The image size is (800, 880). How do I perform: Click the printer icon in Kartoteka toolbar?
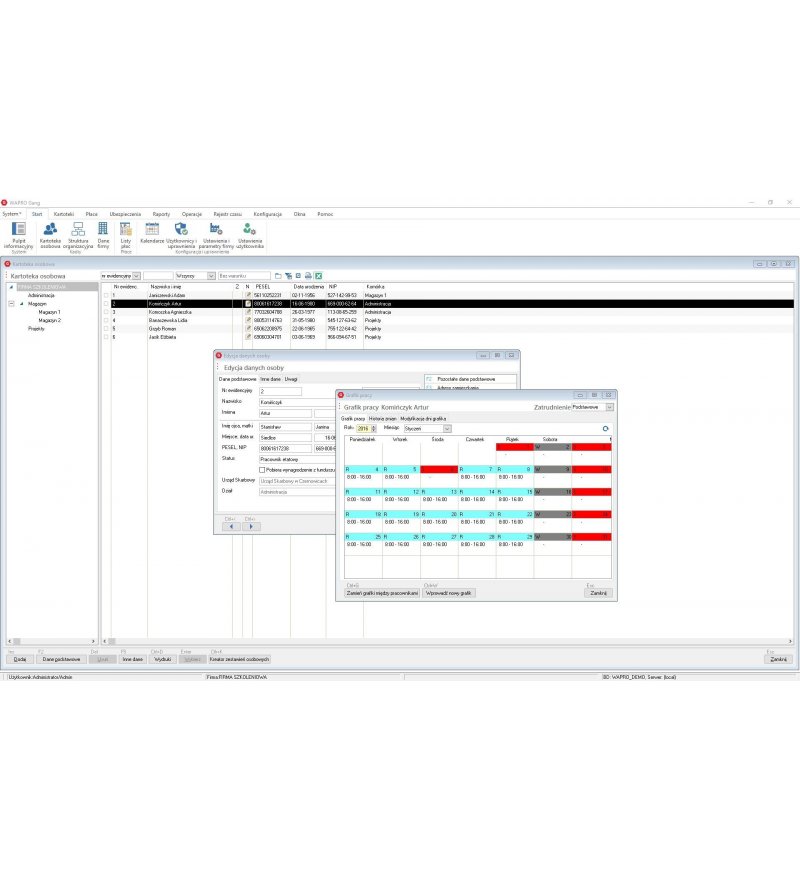(308, 276)
